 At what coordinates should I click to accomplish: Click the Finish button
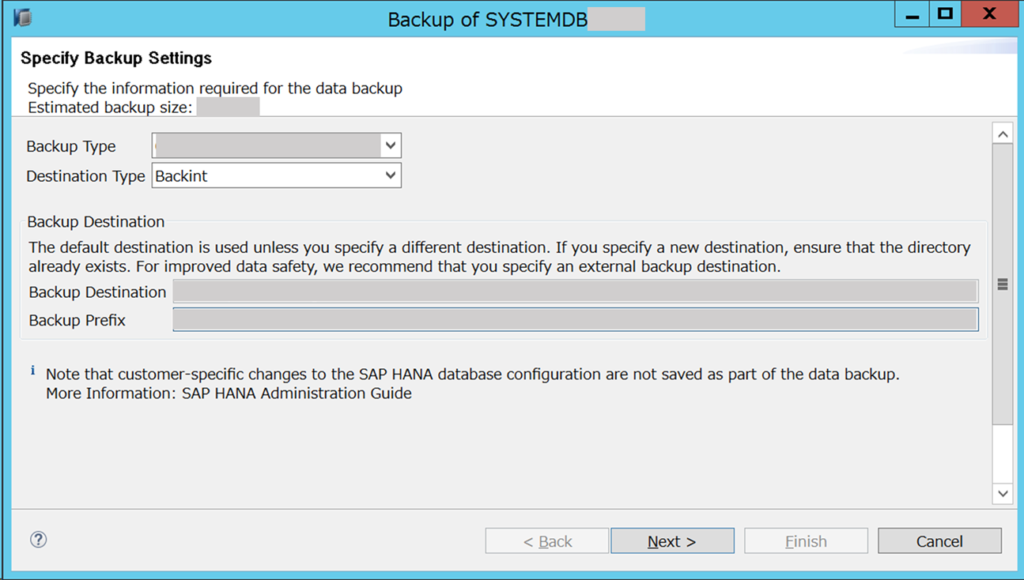coord(806,541)
